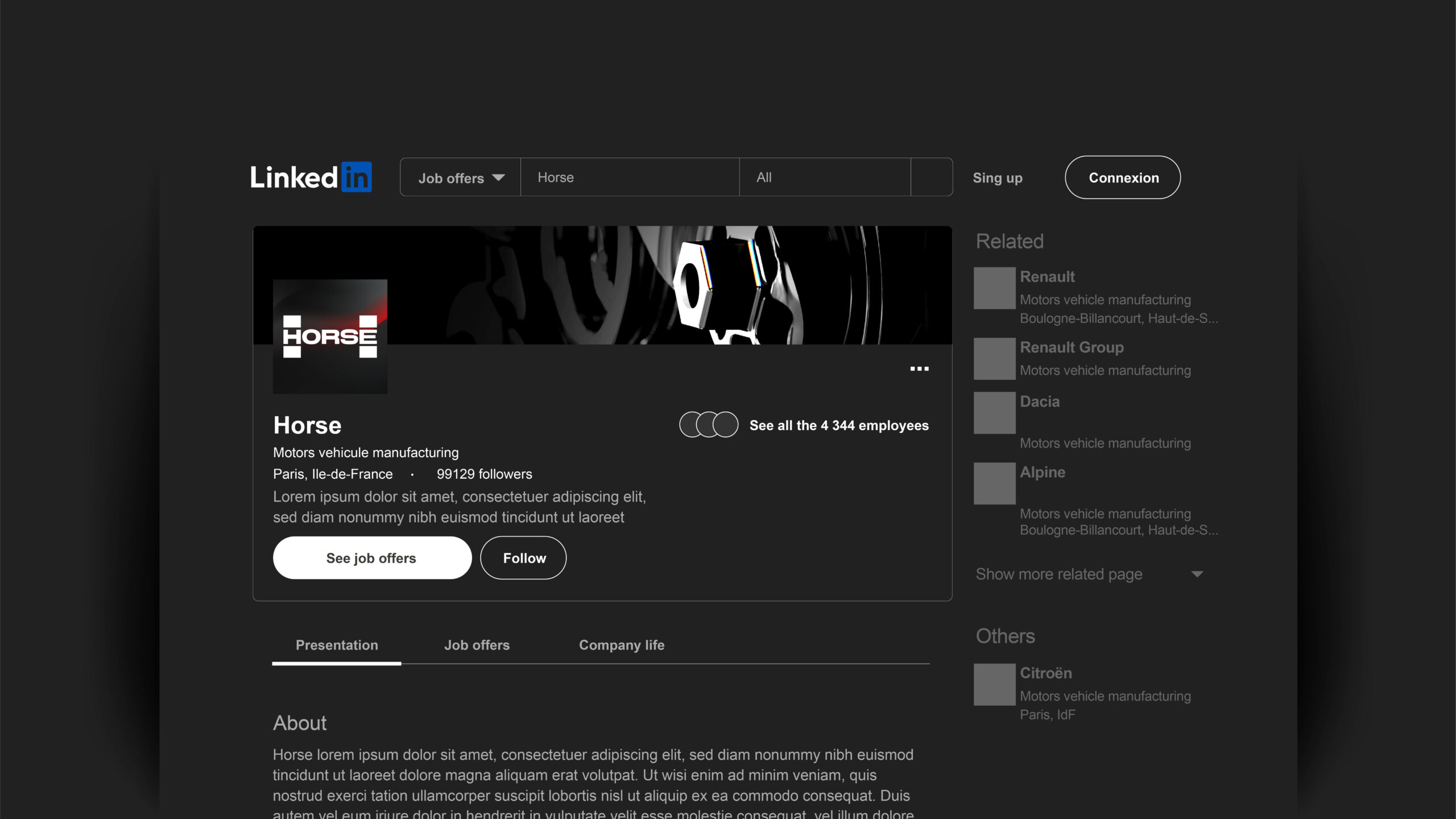Expand Show more related page
Viewport: 1456px width, 819px height.
1090,574
